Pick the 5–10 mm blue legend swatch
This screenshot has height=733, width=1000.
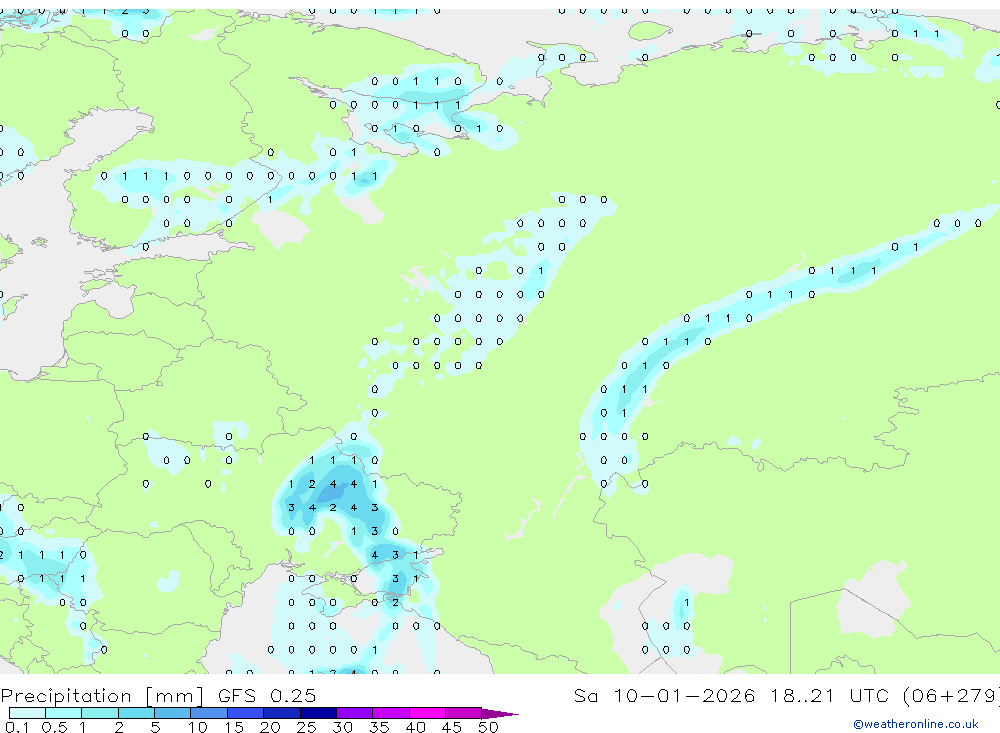[x=172, y=713]
